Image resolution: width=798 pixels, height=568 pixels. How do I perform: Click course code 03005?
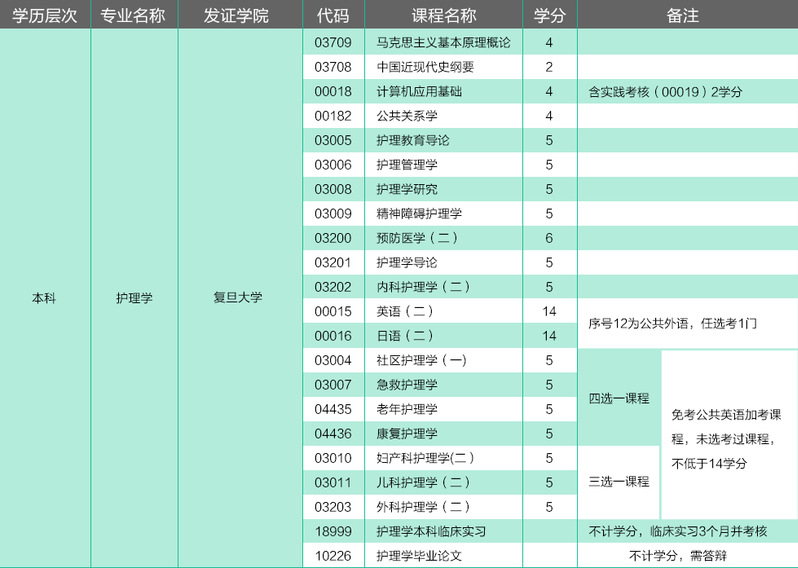click(x=333, y=140)
